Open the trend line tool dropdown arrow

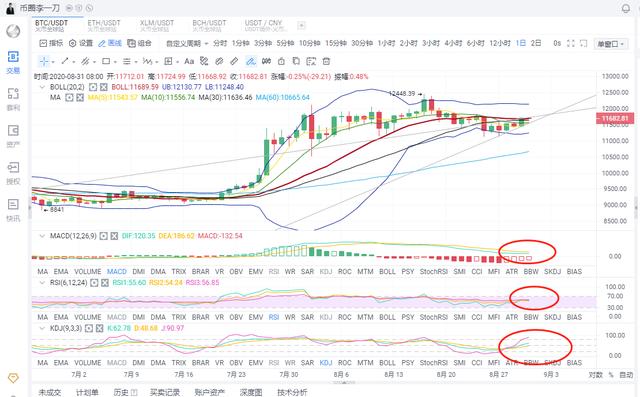point(73,62)
